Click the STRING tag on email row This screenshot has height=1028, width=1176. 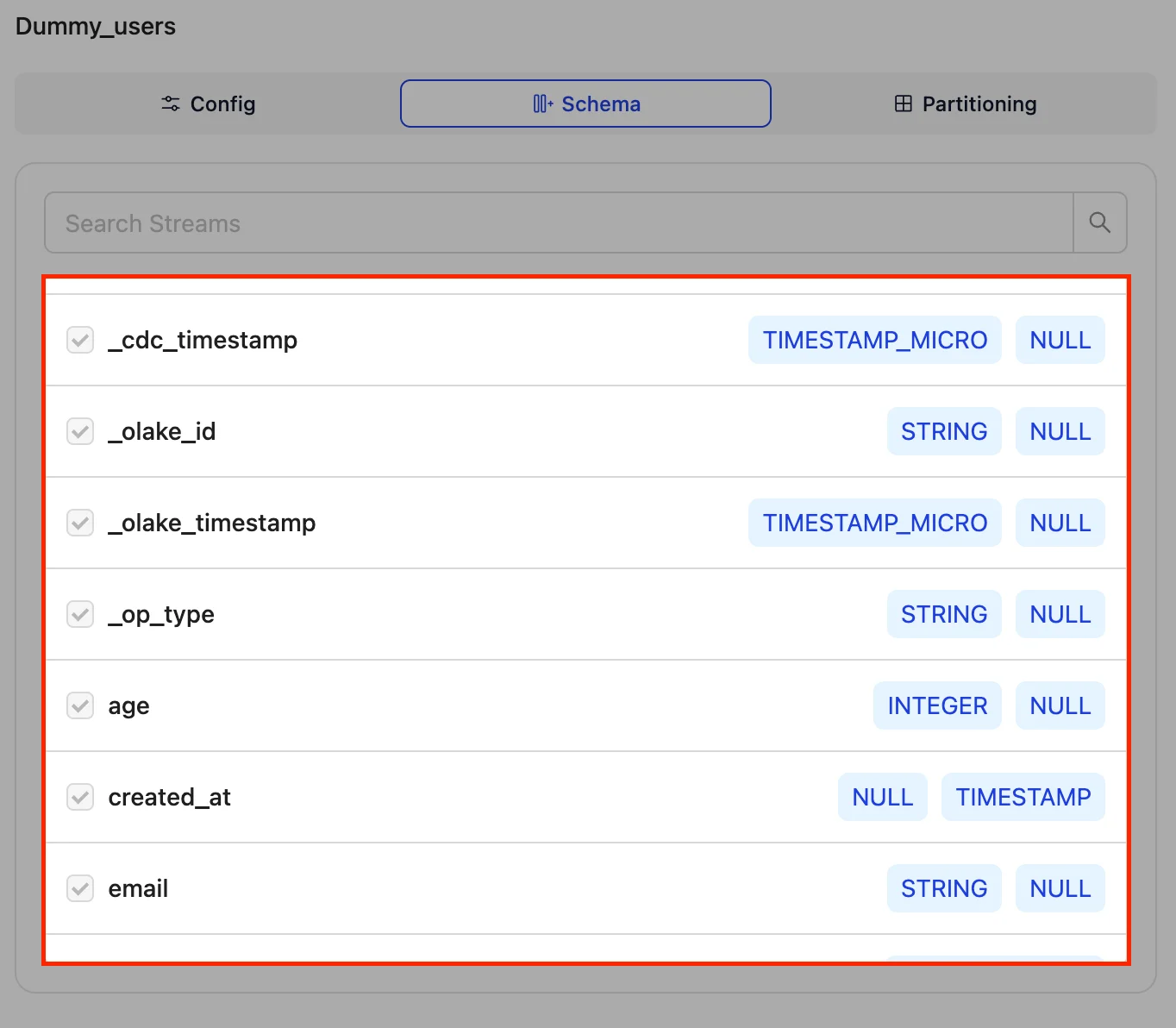[x=944, y=888]
